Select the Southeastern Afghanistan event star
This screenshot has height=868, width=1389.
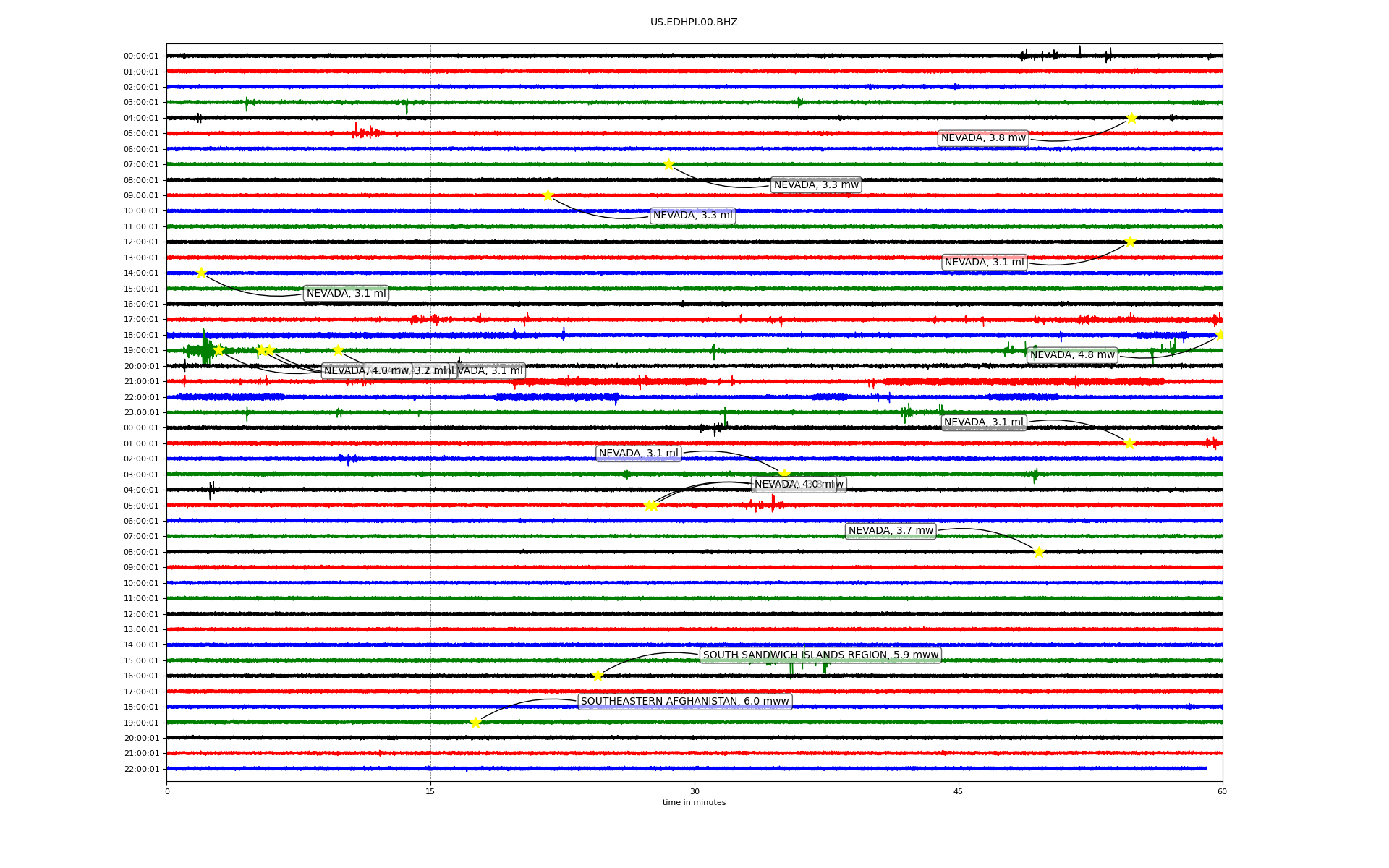point(475,723)
